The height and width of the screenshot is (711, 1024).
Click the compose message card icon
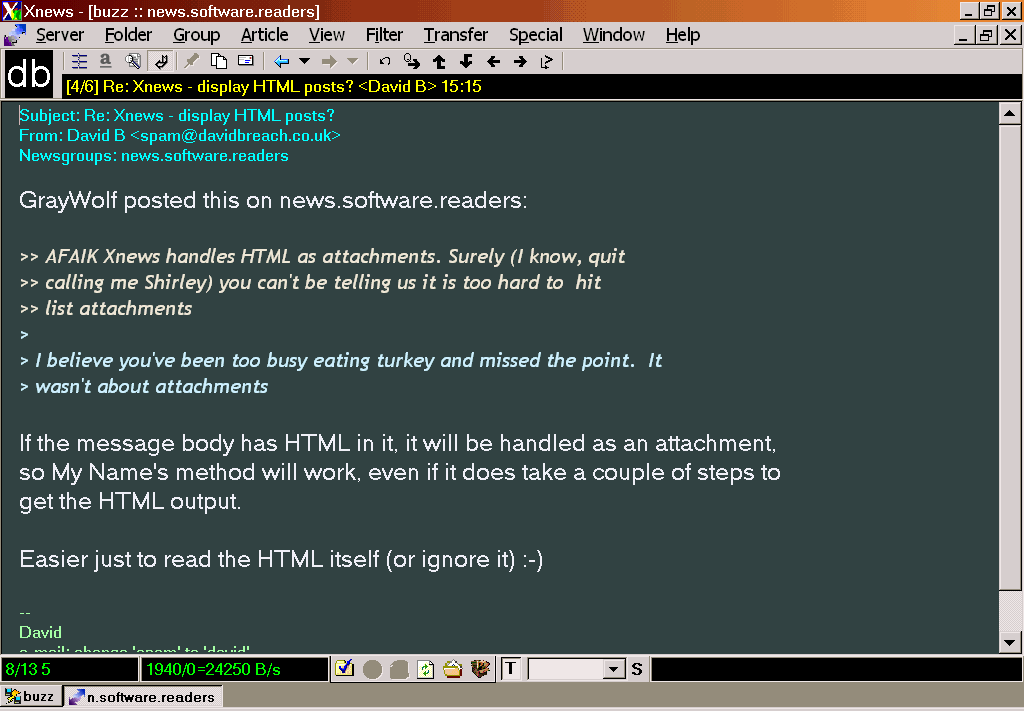pos(246,61)
